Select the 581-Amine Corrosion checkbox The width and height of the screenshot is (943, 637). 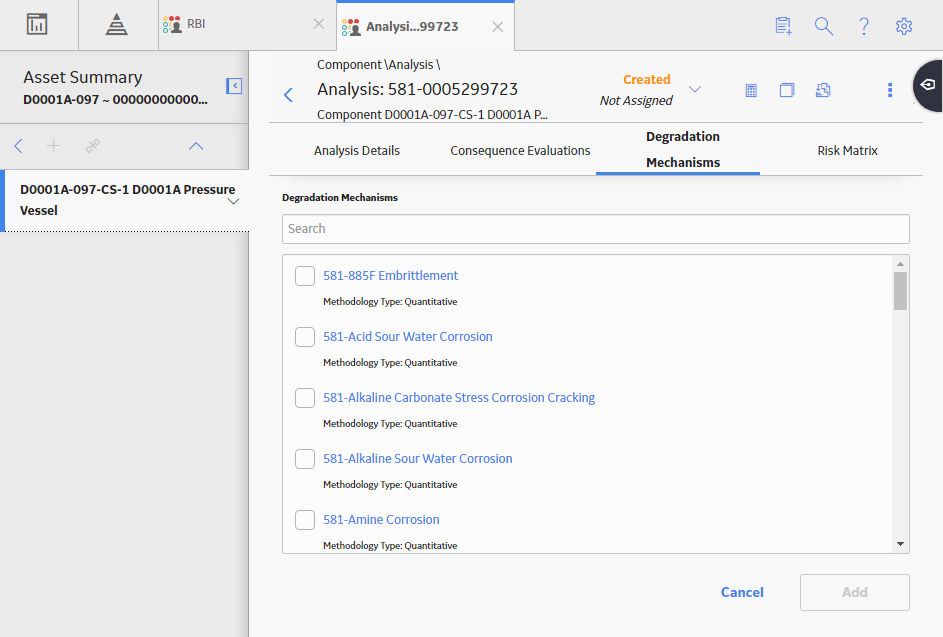coord(305,520)
